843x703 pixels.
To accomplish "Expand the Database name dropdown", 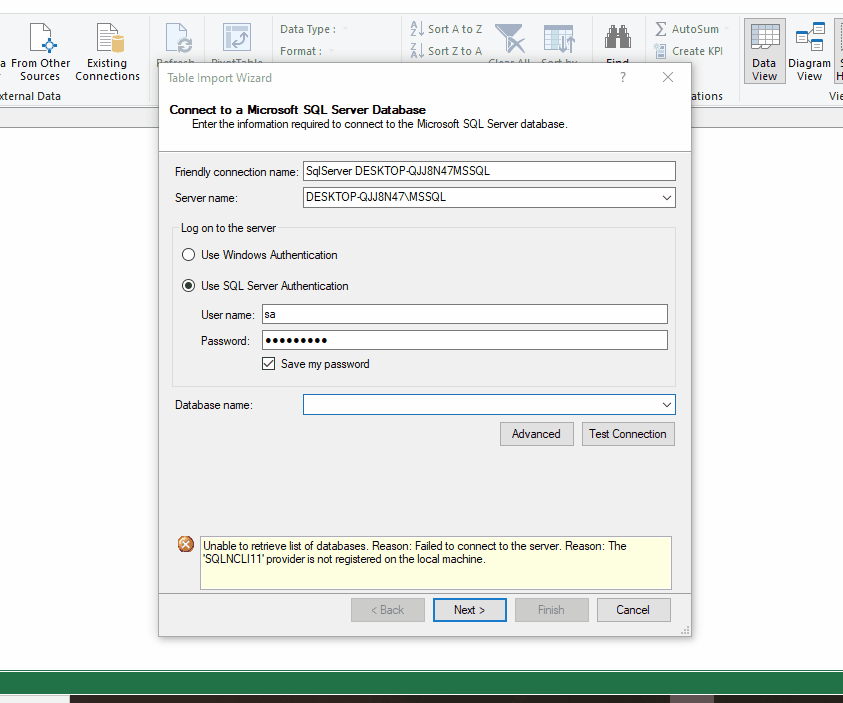I will (667, 405).
